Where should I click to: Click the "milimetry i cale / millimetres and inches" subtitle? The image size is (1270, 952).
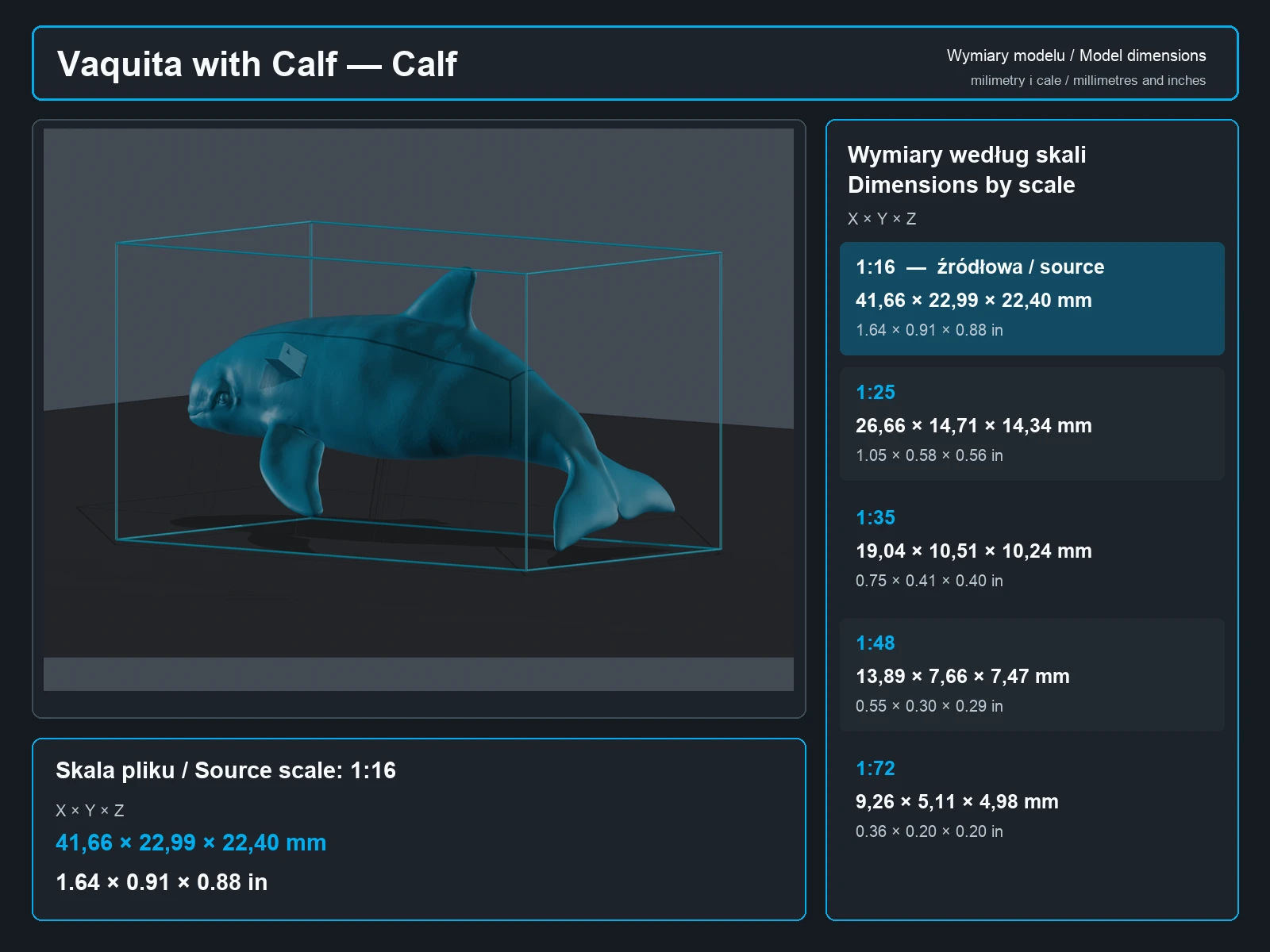[1087, 80]
